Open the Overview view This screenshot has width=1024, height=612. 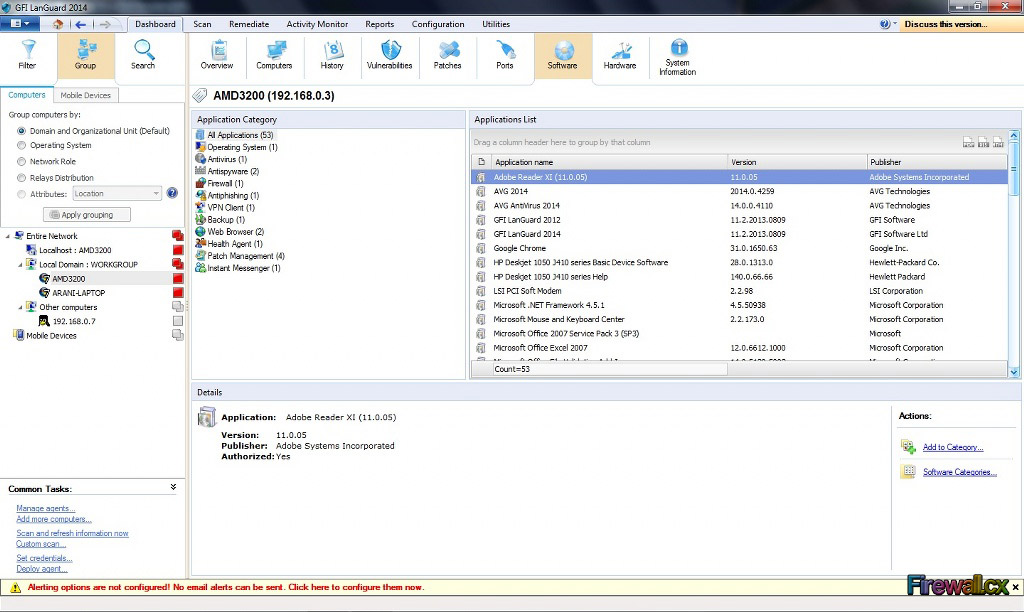pos(217,55)
